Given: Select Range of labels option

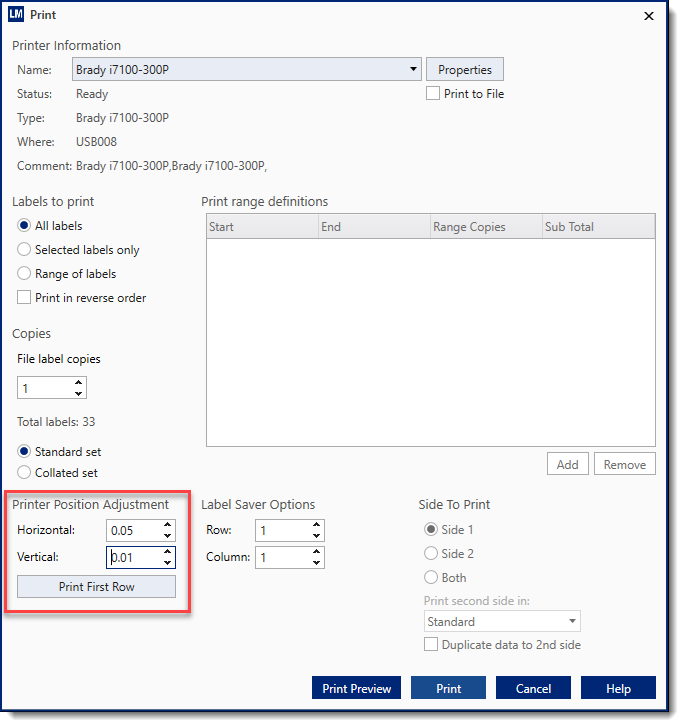Looking at the screenshot, I should click(25, 274).
